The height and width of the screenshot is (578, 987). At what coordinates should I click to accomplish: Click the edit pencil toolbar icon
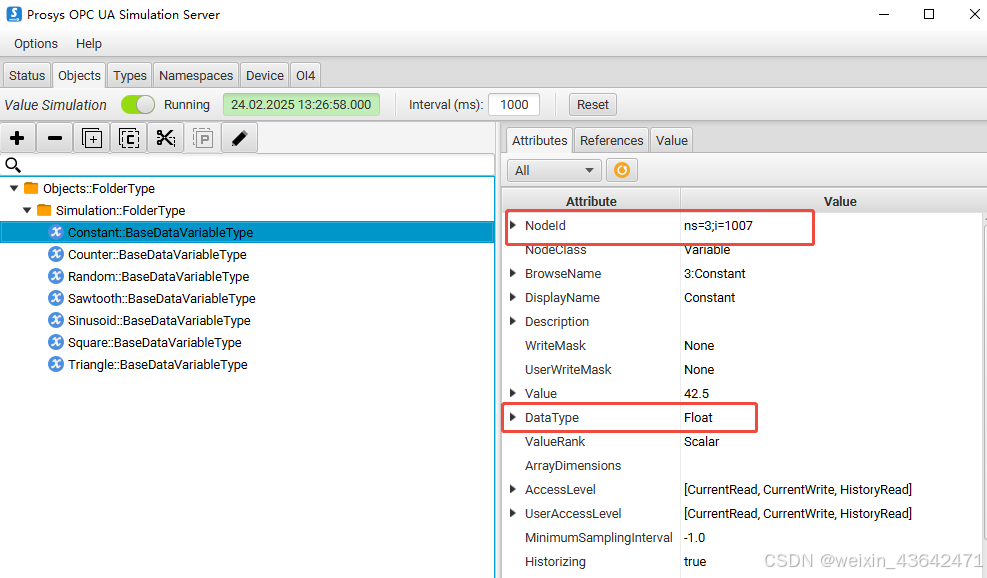click(x=240, y=138)
